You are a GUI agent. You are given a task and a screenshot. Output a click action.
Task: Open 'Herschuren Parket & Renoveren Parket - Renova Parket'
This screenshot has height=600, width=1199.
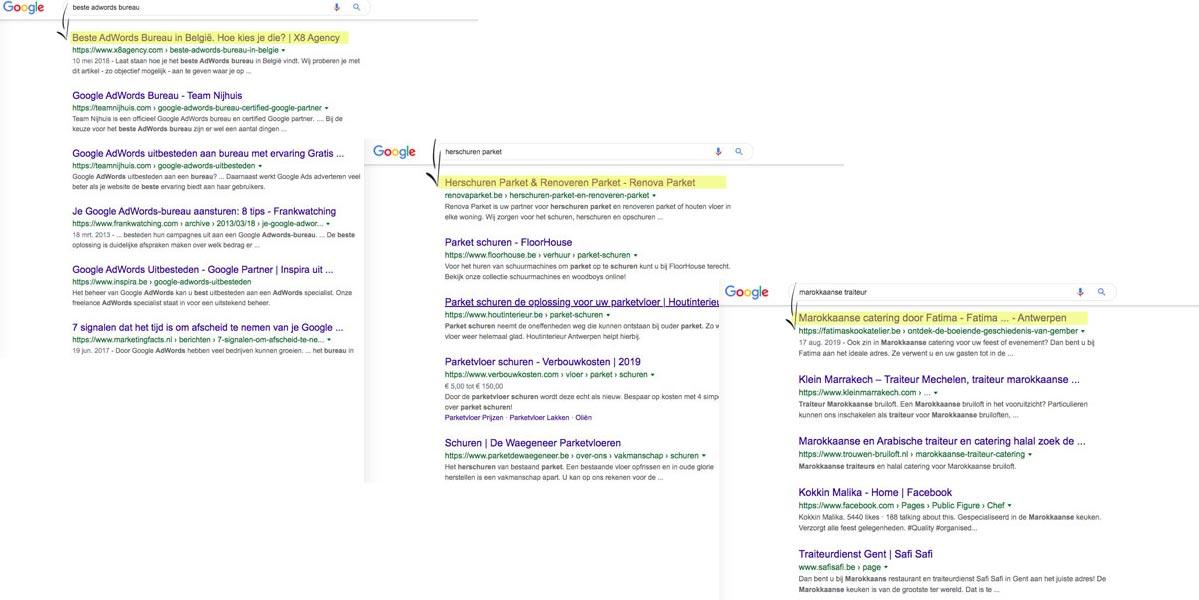[x=570, y=183]
